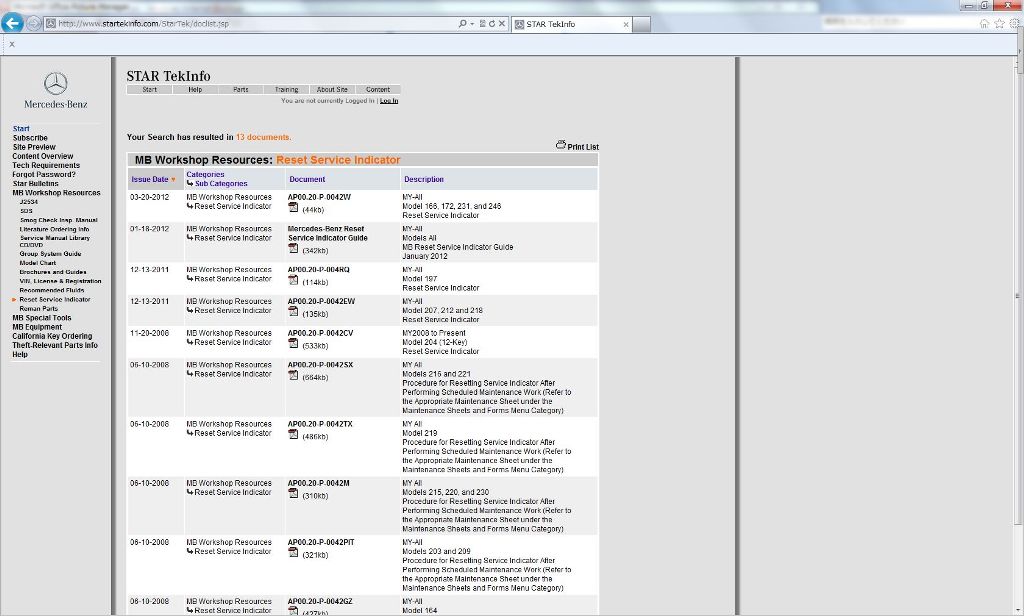Select Brochures and Guides sub-item
Viewport: 1024px width, 616px height.
[53, 272]
